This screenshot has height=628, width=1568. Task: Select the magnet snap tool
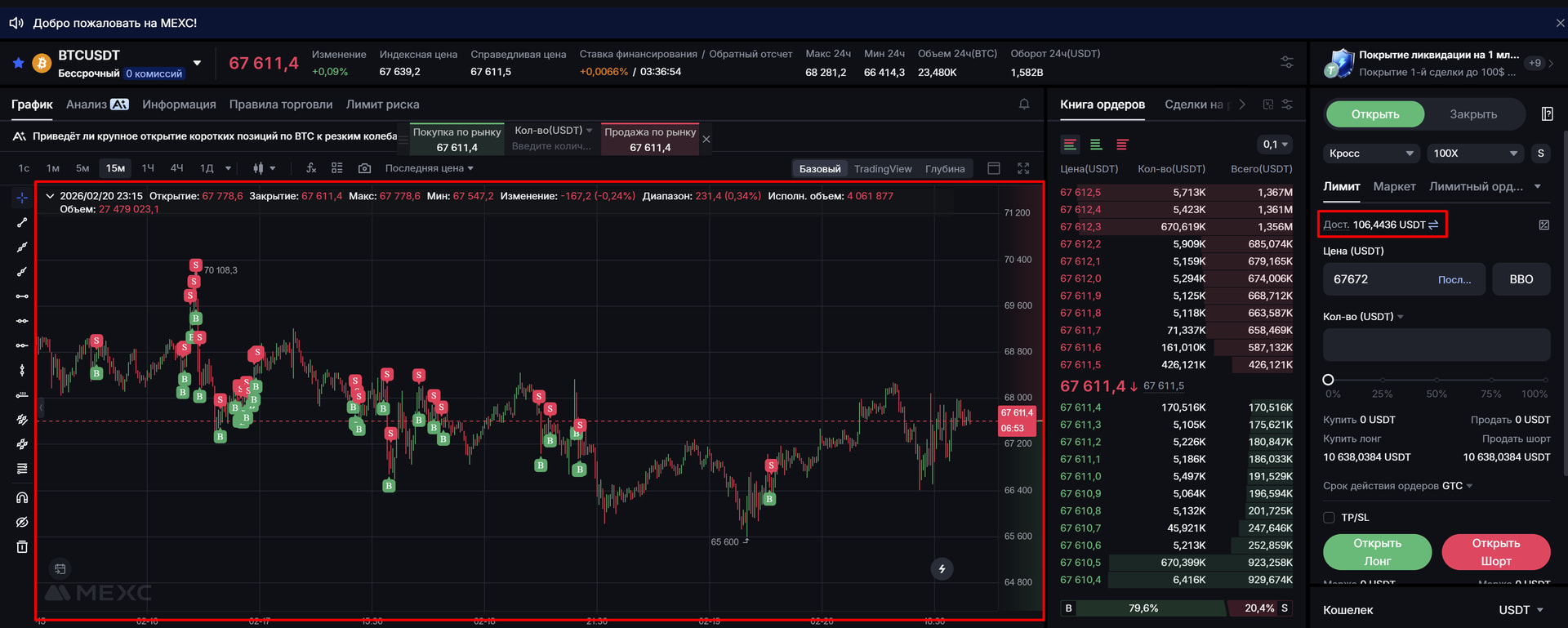22,497
